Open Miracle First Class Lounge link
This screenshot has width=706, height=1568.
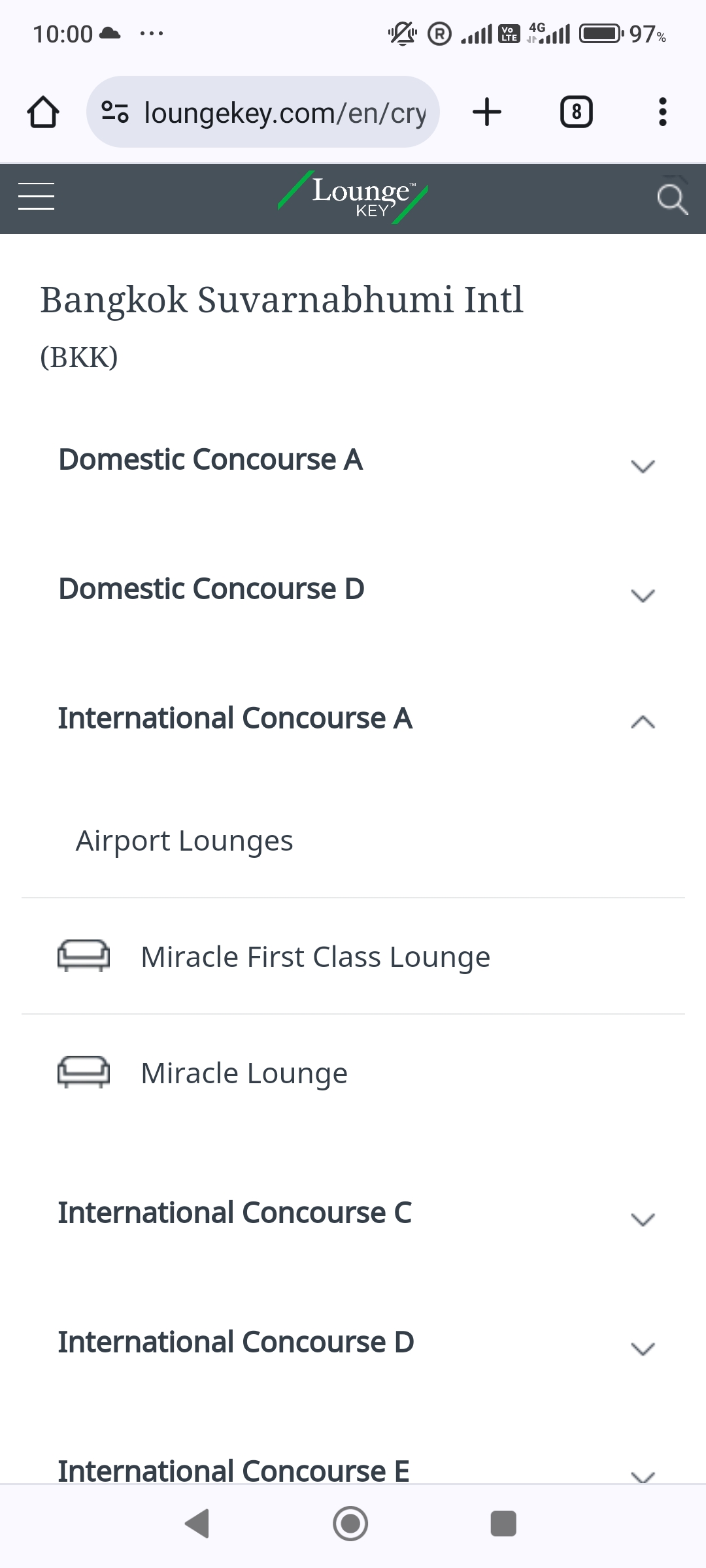[315, 957]
